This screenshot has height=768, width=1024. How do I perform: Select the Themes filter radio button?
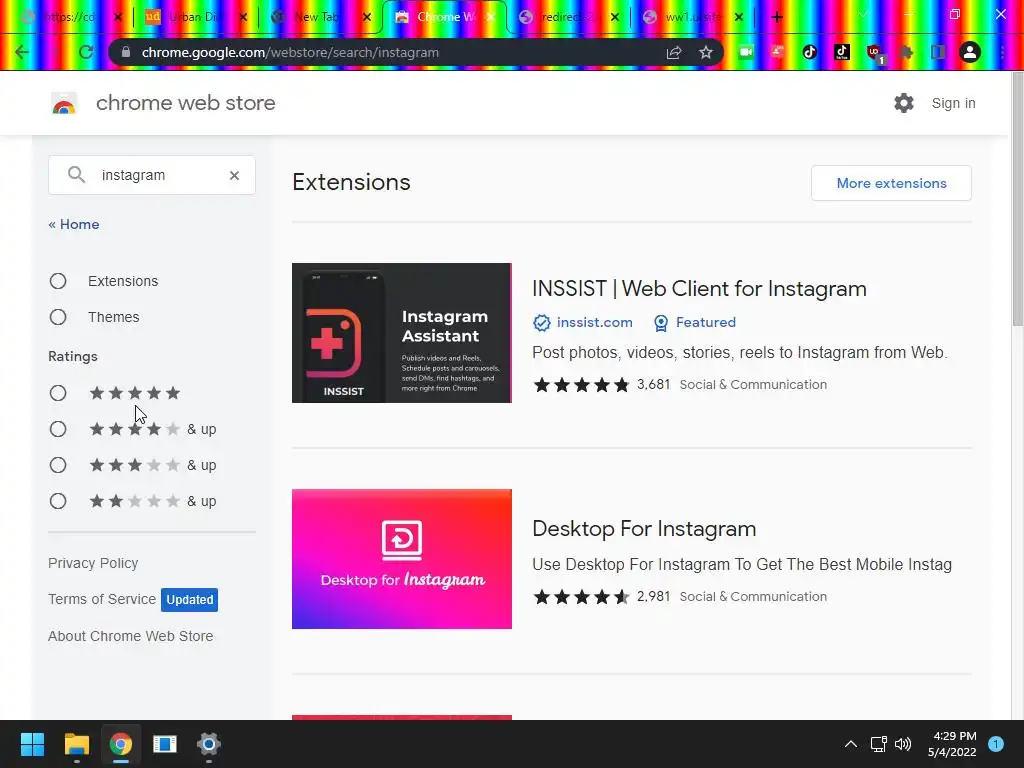coord(58,317)
